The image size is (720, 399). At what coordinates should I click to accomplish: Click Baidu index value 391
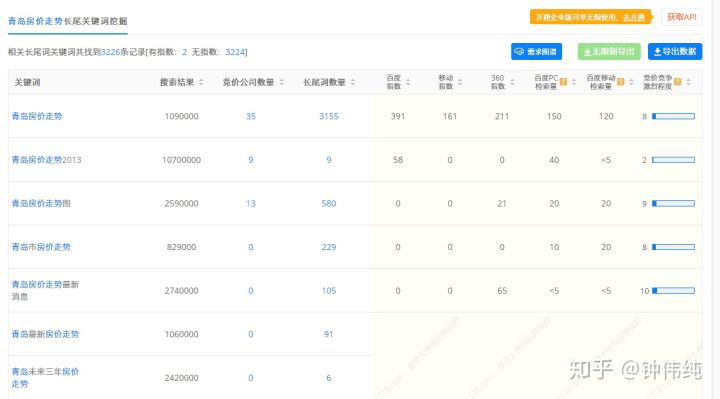pos(398,116)
